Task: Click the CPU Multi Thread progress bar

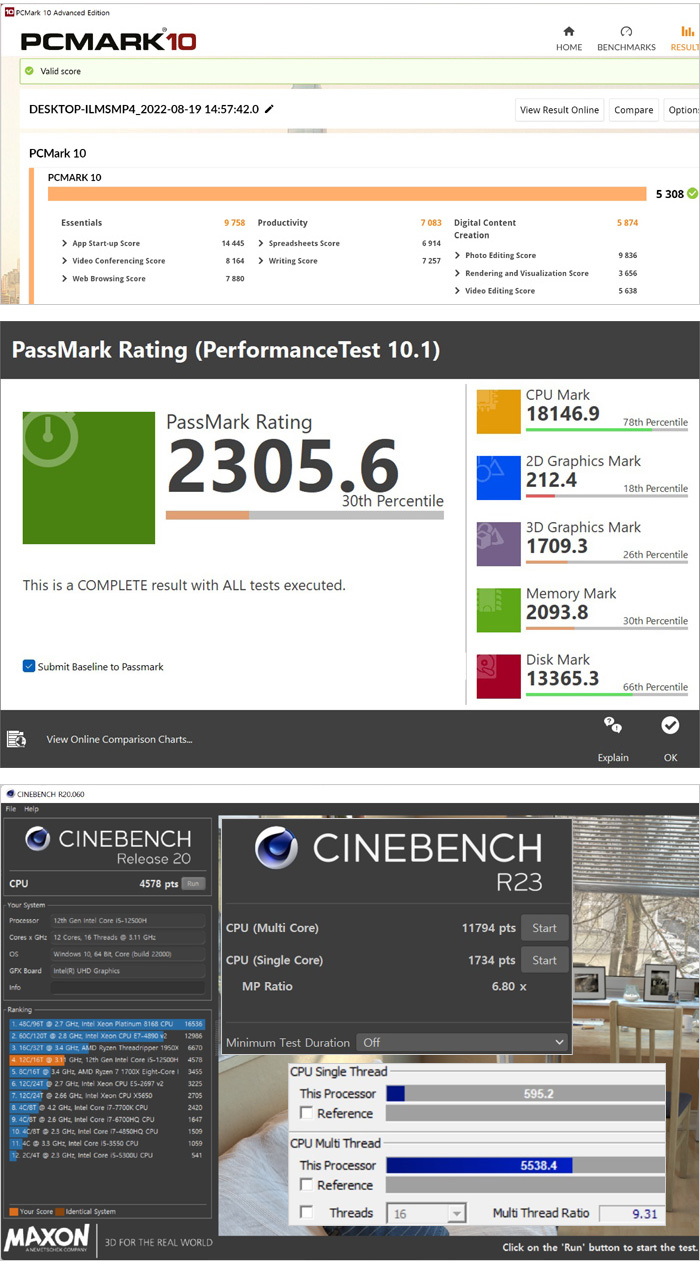Action: tap(525, 1165)
